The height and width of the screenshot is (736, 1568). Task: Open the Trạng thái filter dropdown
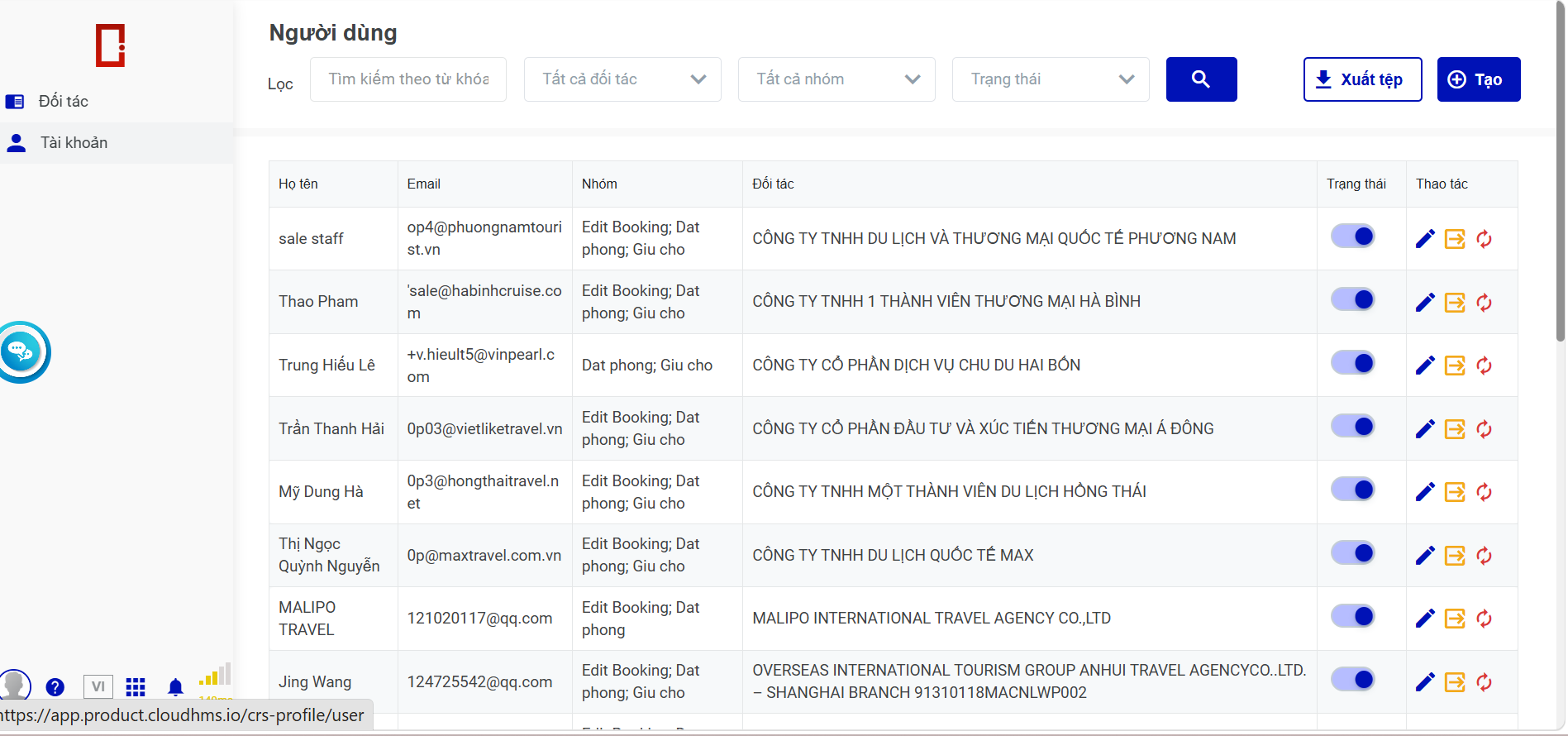point(1051,79)
